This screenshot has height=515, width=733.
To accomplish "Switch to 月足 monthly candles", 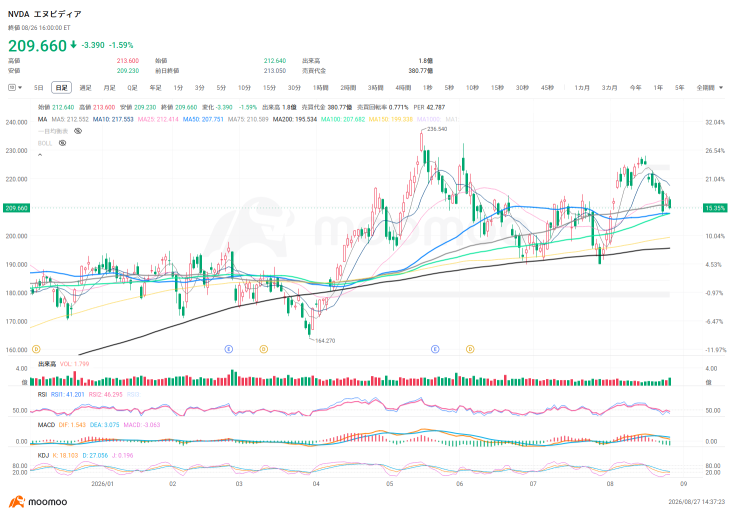I will tap(109, 87).
